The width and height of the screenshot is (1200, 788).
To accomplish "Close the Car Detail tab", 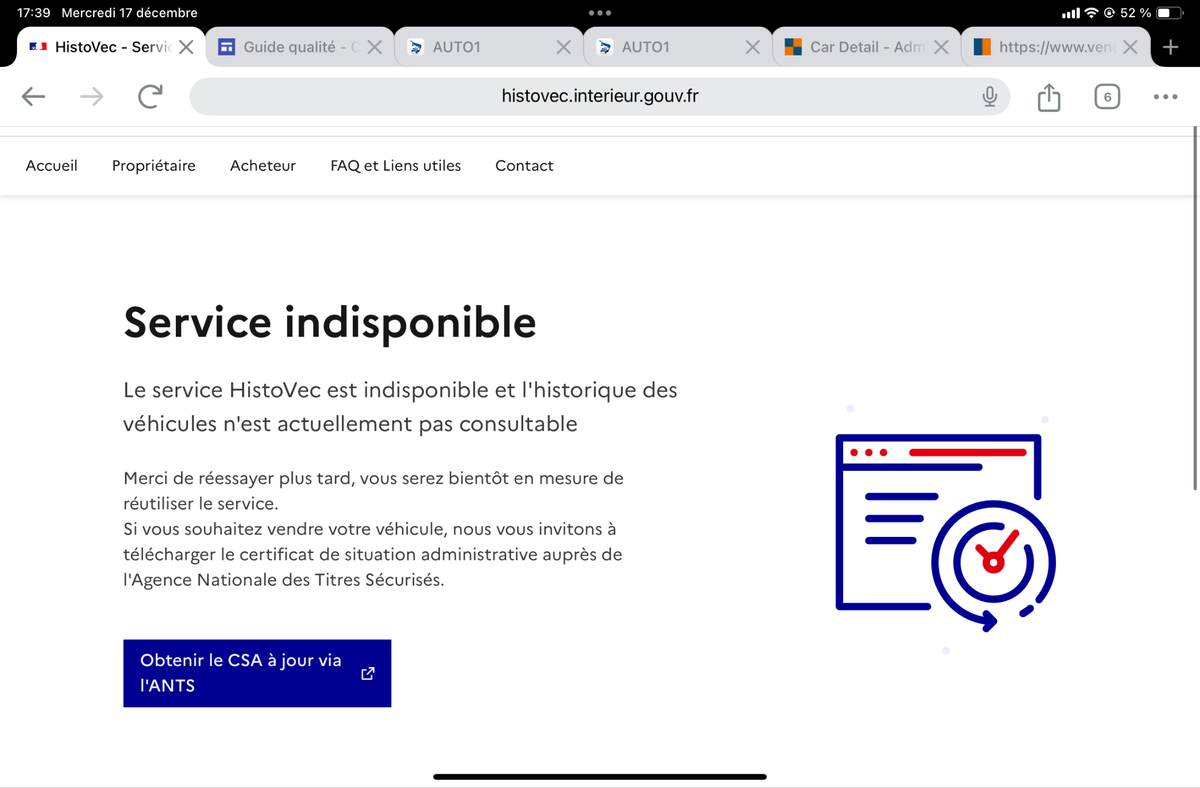I will click(x=941, y=47).
